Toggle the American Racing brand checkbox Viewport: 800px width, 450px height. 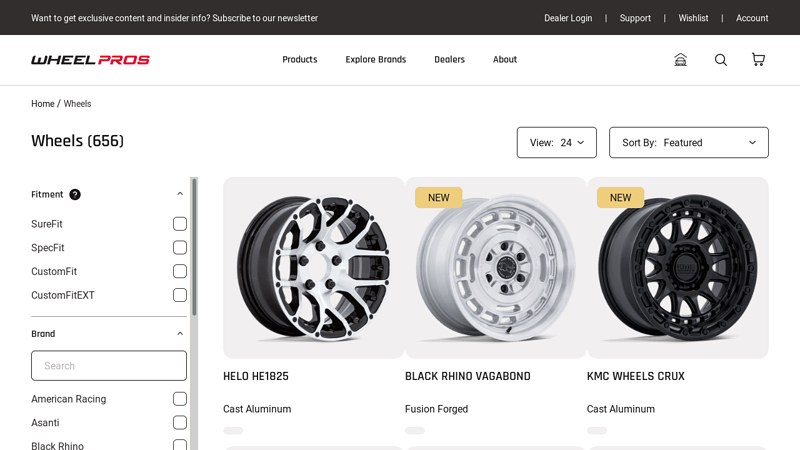click(180, 399)
